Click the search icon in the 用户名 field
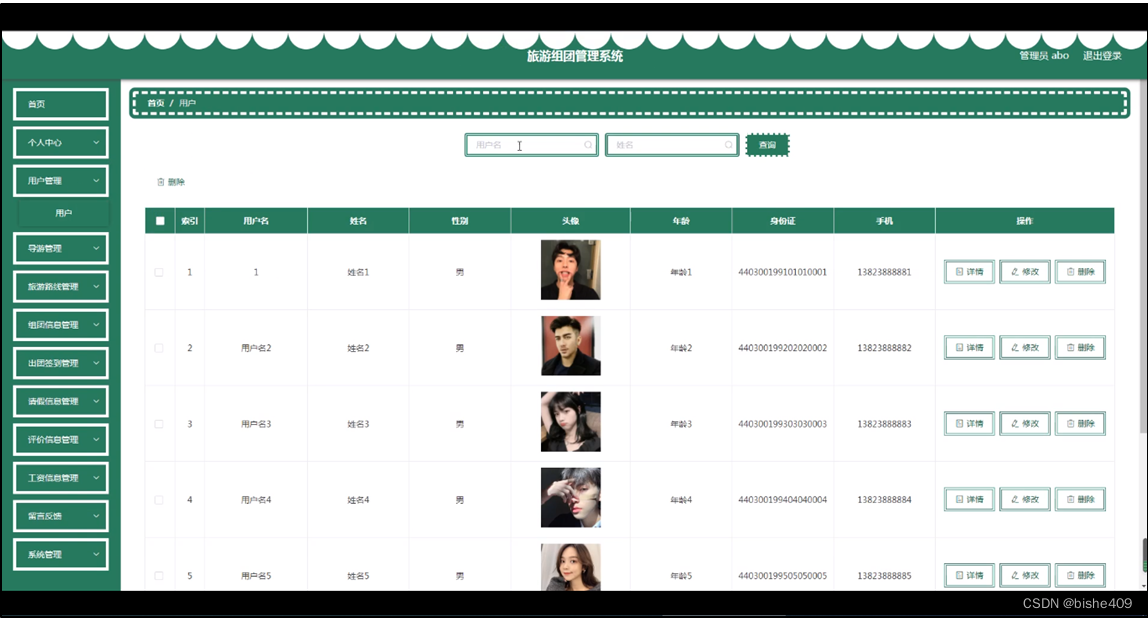 (588, 145)
